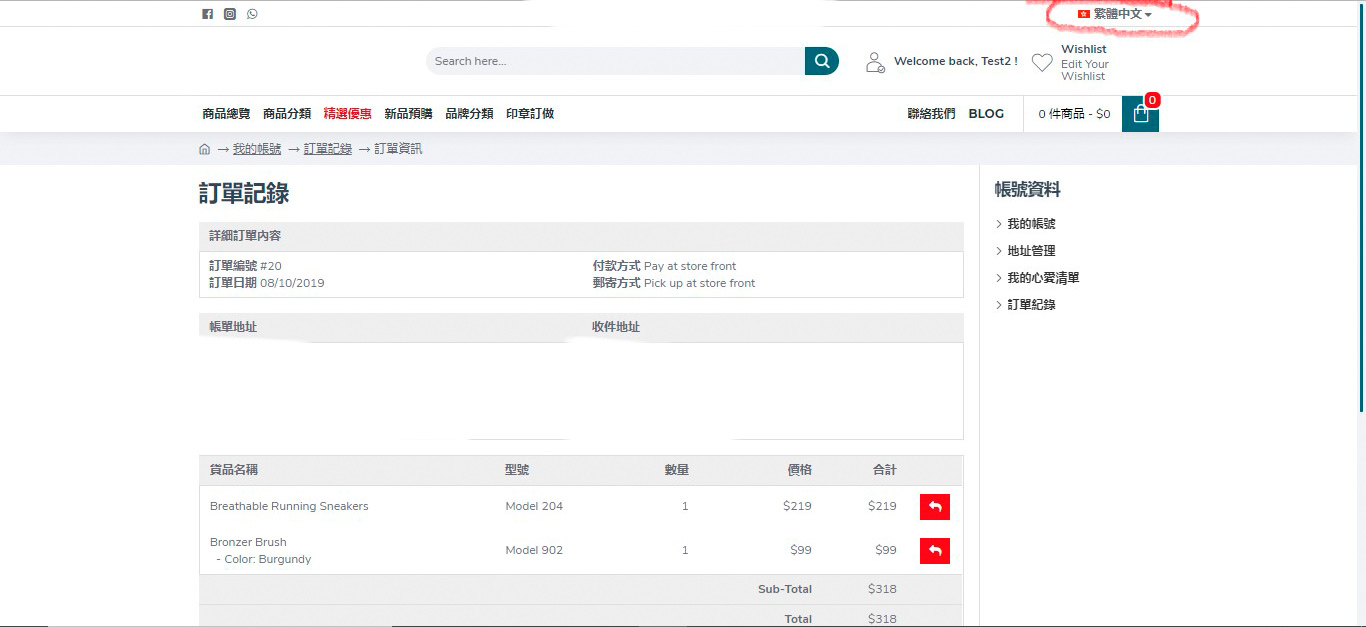Click Edit Your Wishlist link
This screenshot has height=627, width=1366.
(x=1085, y=70)
